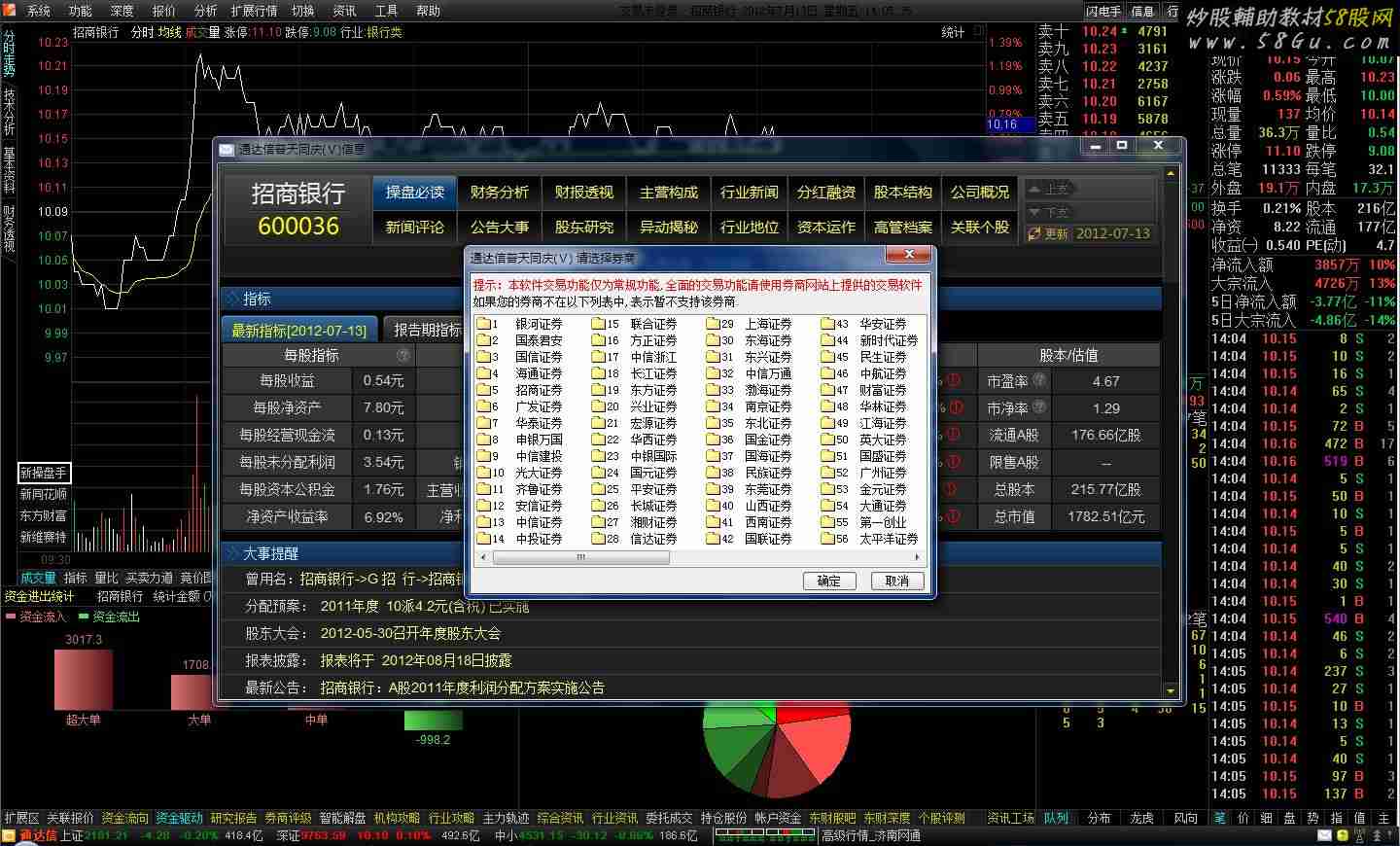Click broker list horizontal scrollbar thumb
Viewport: 1400px width, 846px height.
[581, 558]
